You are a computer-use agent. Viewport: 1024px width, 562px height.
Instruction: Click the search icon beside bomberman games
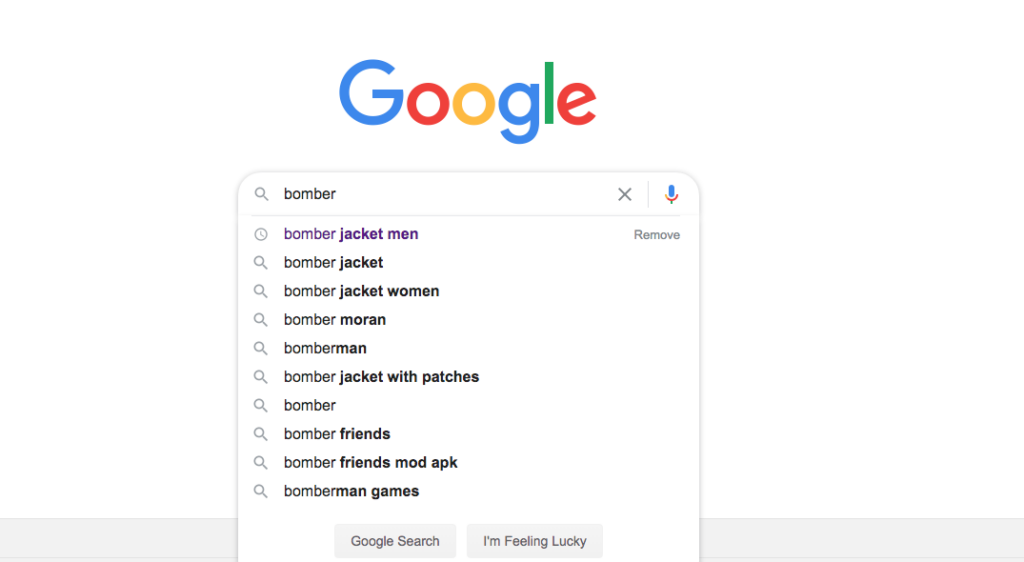[261, 492]
